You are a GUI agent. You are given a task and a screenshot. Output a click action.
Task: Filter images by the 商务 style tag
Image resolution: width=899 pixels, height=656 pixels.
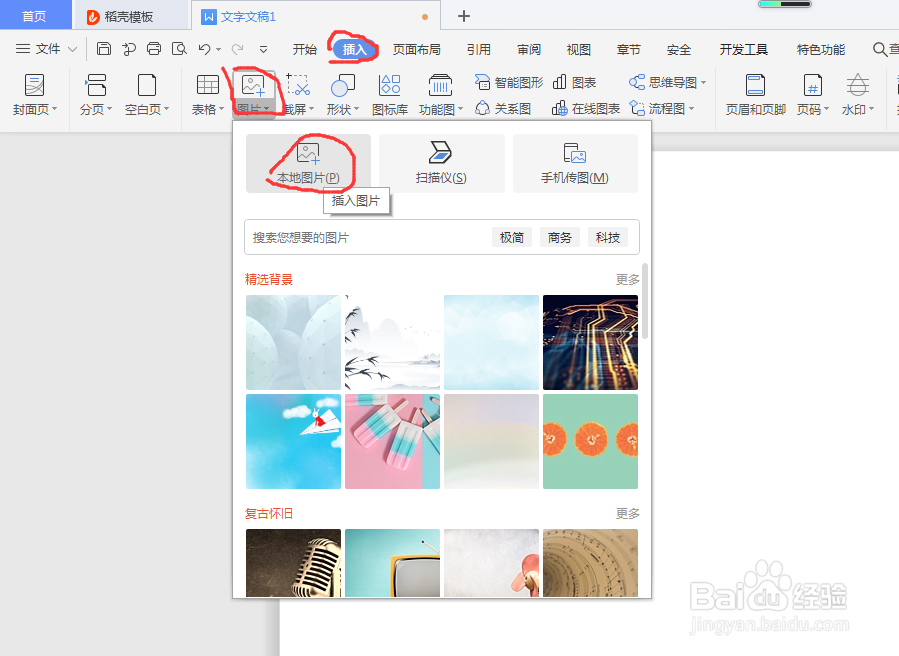pyautogui.click(x=559, y=237)
